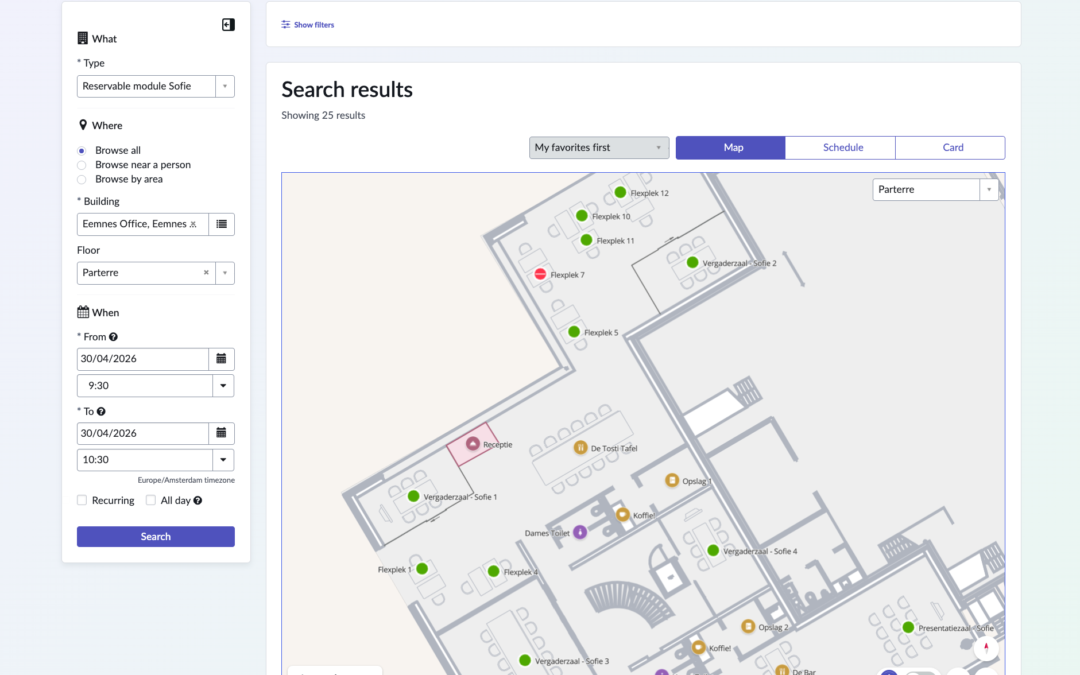This screenshot has height=675, width=1080.
Task: Open the My favorites first sort dropdown
Action: pos(599,147)
